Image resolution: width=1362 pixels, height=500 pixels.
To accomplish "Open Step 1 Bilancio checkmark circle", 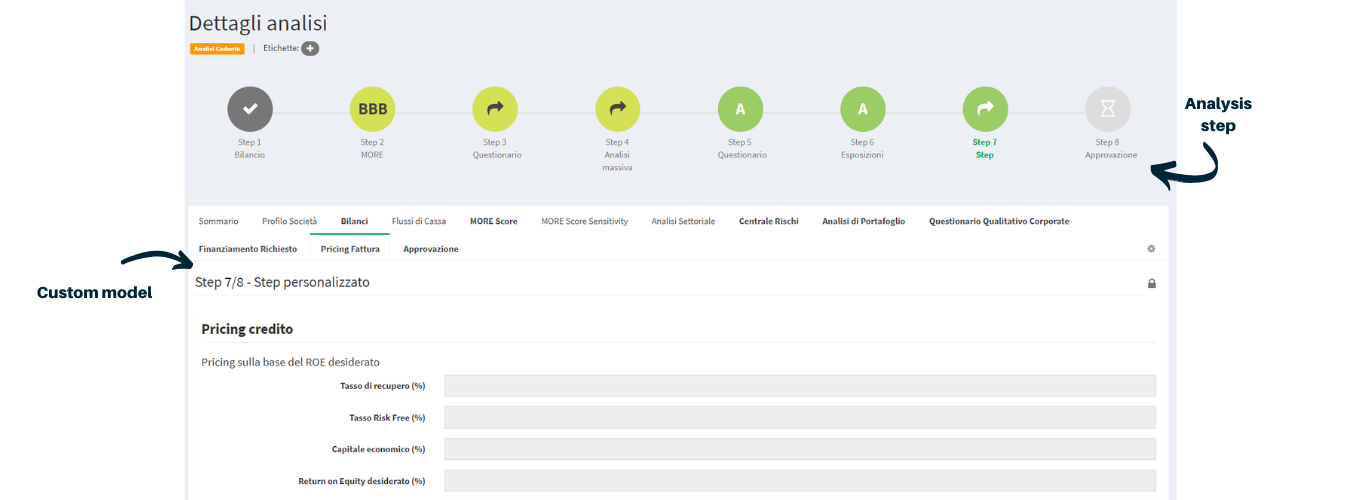I will (250, 109).
